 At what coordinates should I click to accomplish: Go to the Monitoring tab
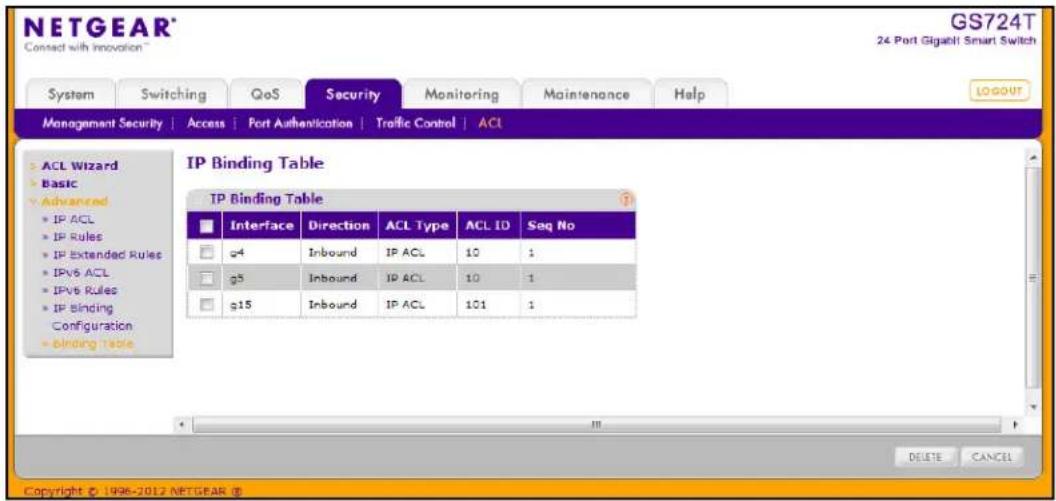point(461,95)
